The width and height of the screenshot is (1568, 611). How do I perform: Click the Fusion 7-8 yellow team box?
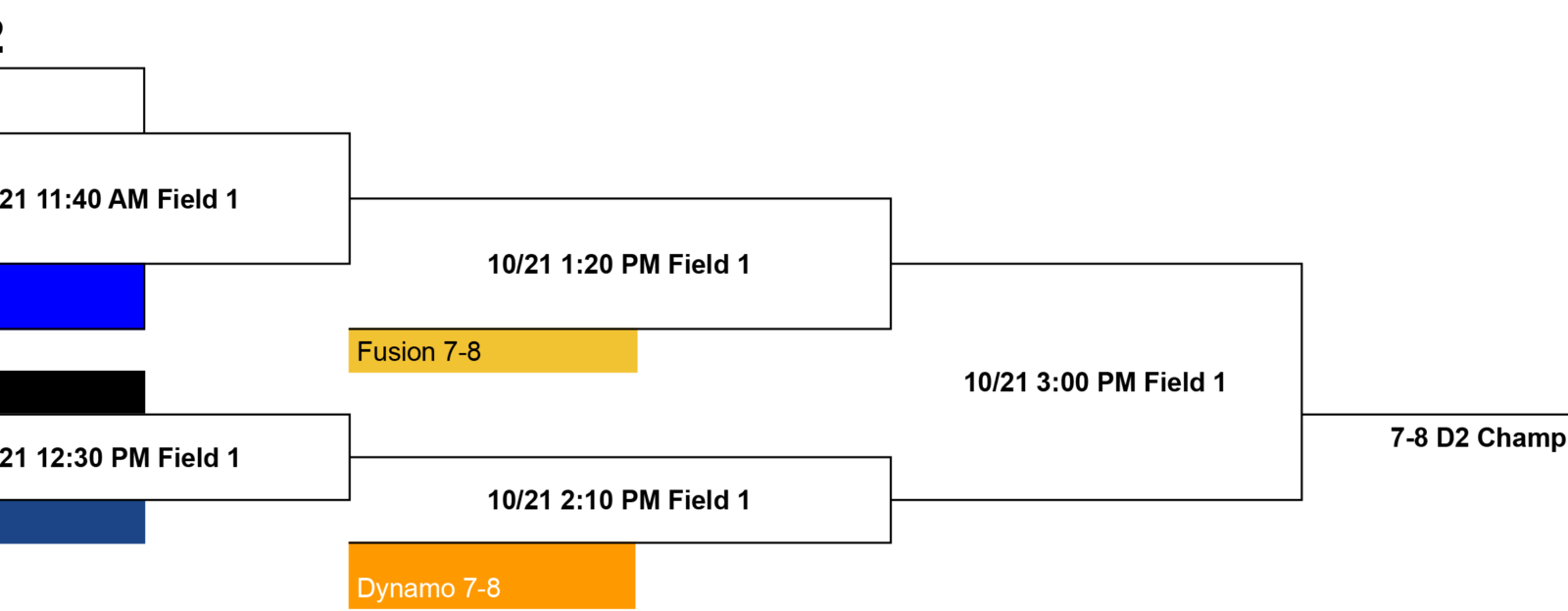tap(493, 351)
